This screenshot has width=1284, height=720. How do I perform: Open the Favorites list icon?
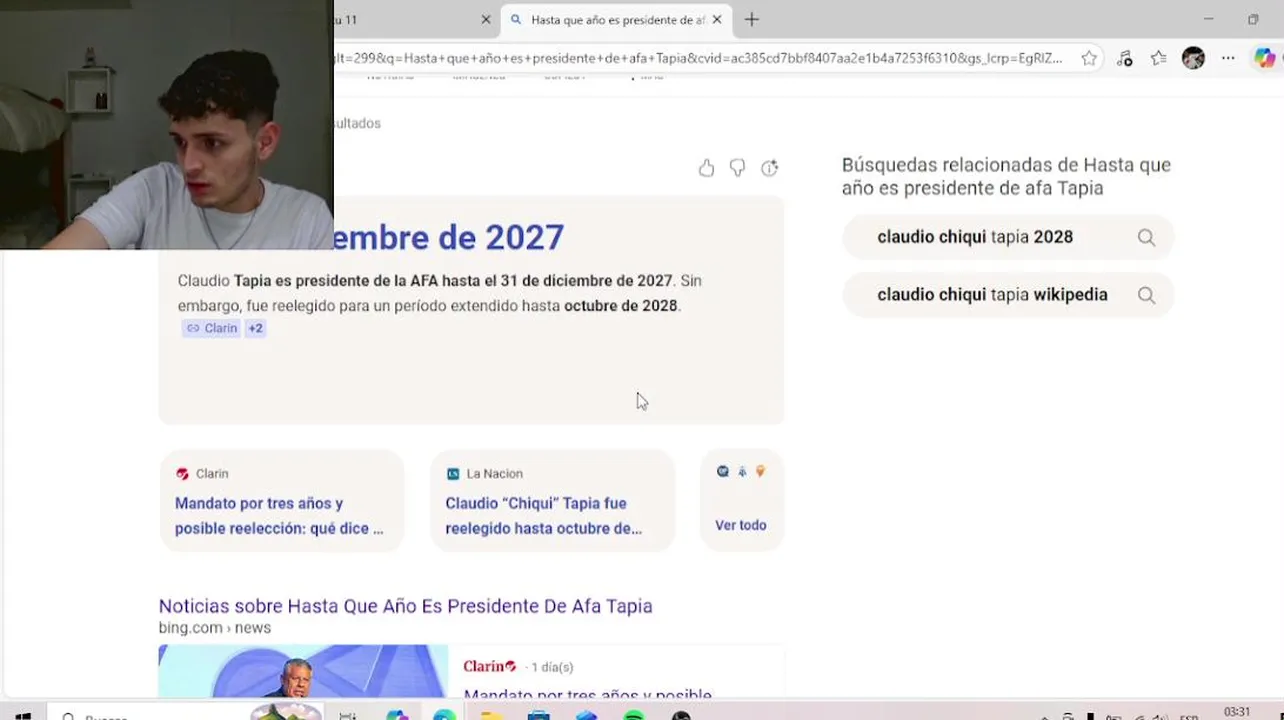1158,58
